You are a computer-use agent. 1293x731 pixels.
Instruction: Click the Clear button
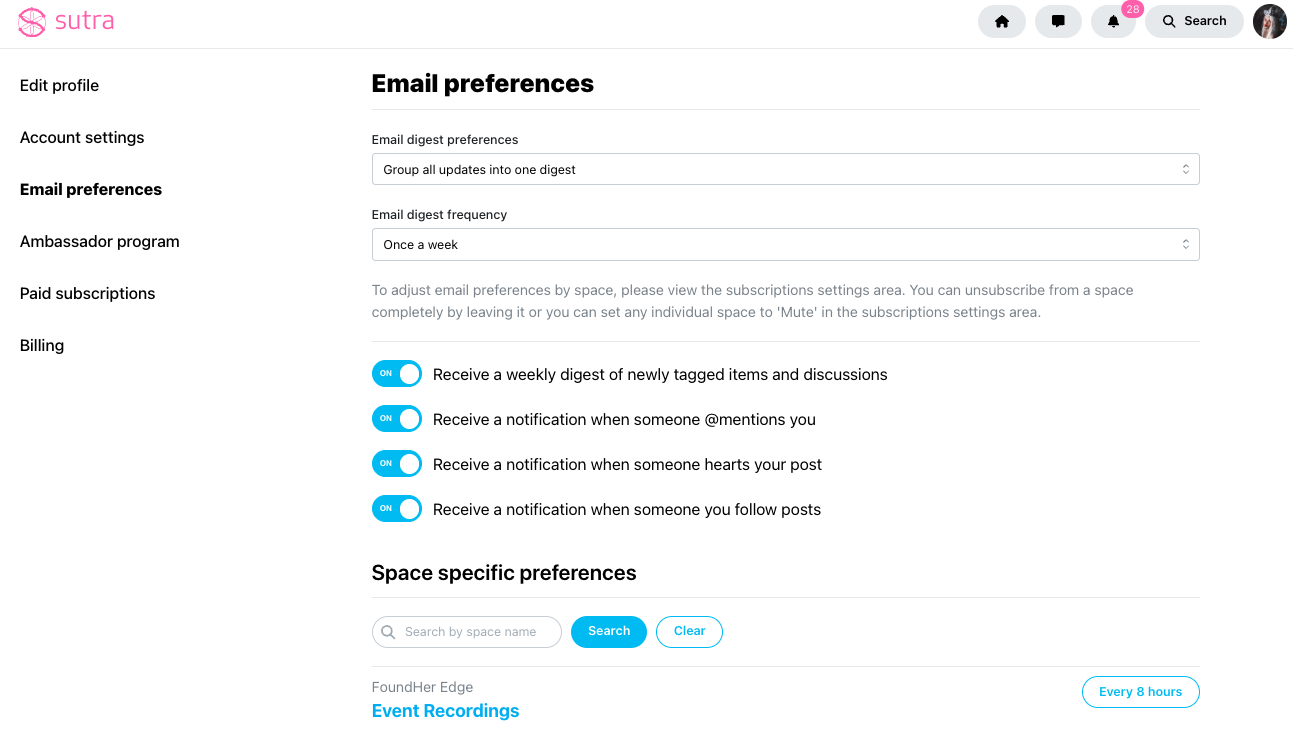[689, 632]
